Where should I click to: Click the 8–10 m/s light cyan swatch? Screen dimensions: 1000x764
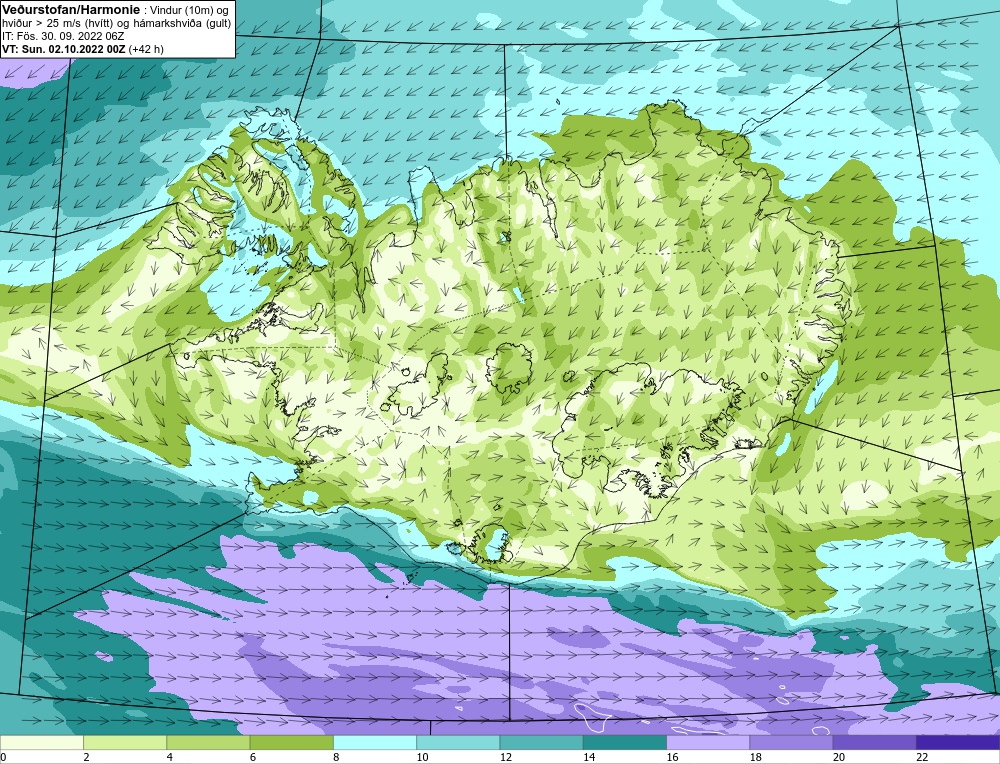coord(375,742)
